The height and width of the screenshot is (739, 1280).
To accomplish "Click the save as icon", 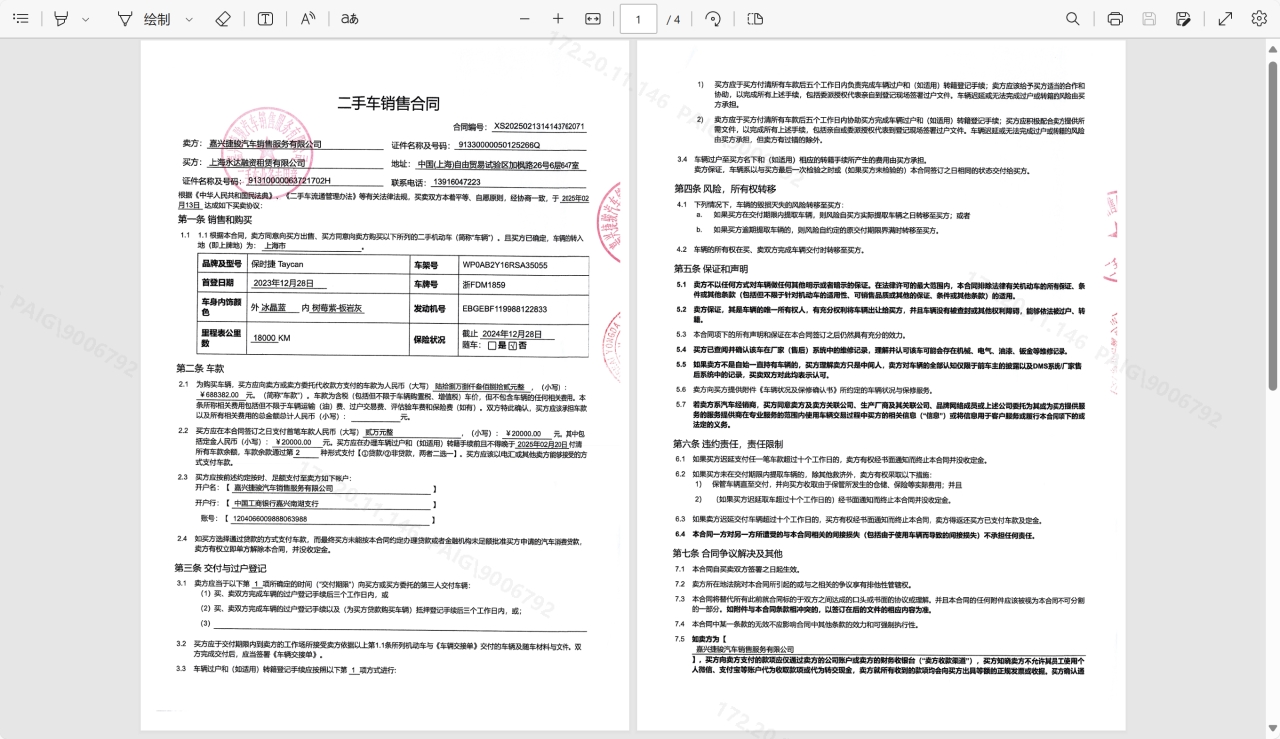I will (x=1183, y=19).
